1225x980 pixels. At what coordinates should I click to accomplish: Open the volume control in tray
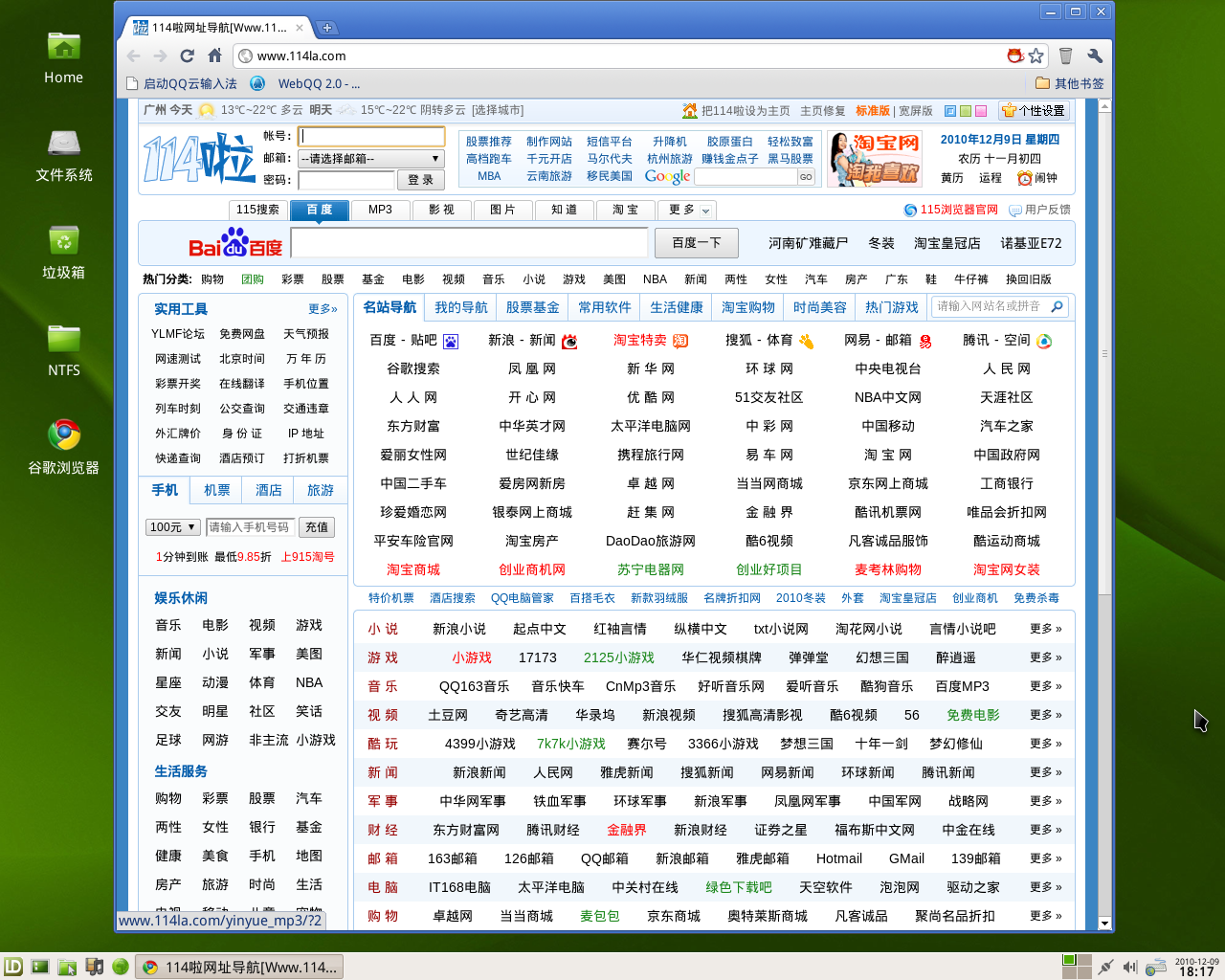[1130, 967]
